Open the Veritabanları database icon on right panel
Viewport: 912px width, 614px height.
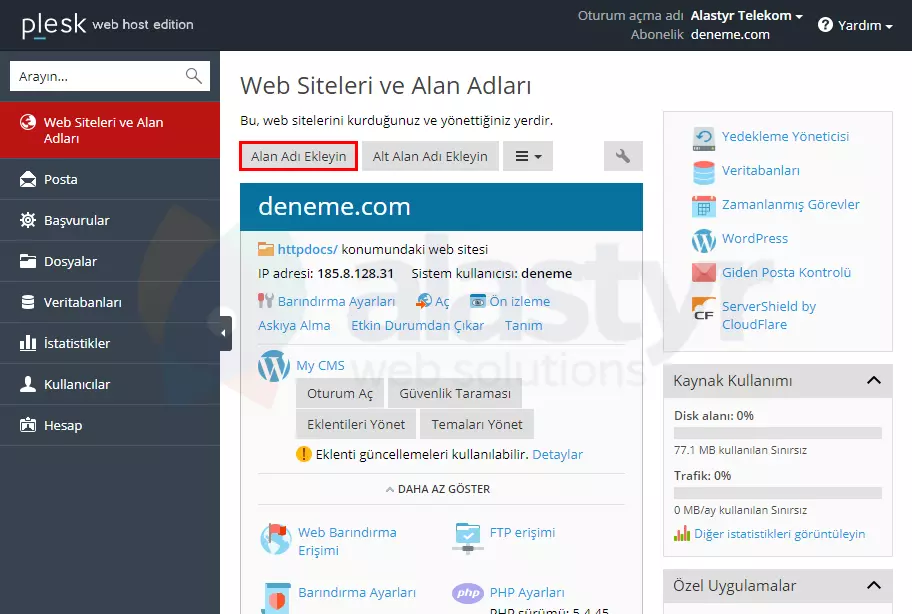pyautogui.click(x=704, y=172)
